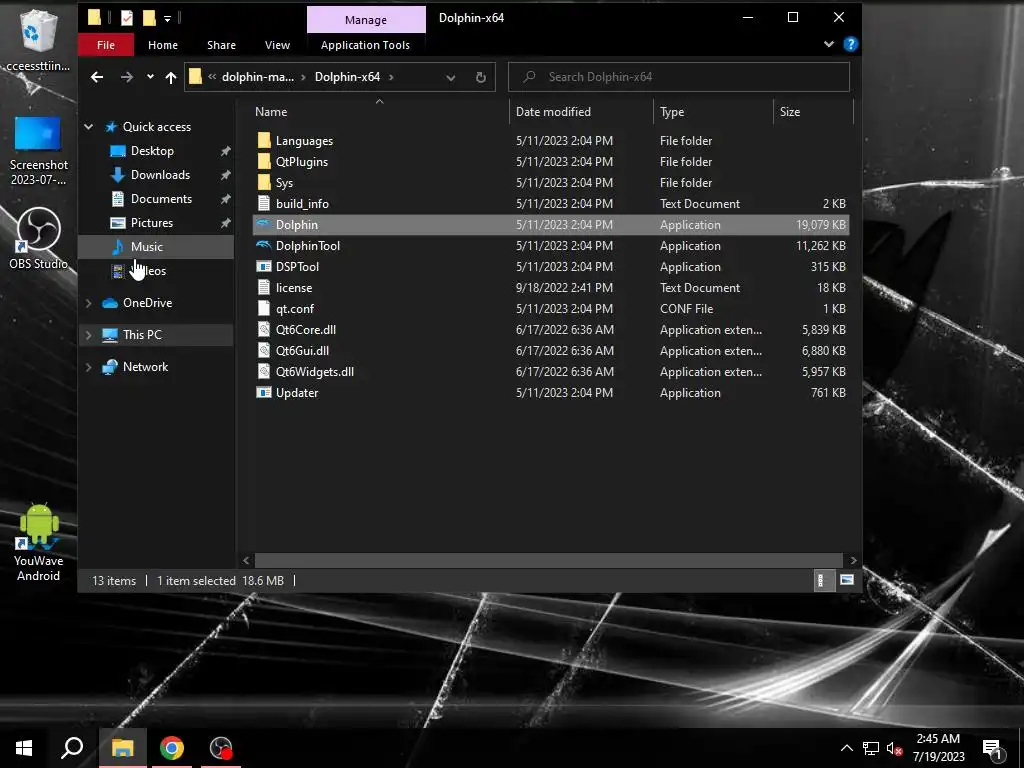Go up one folder level arrow
The height and width of the screenshot is (768, 1024).
coord(171,77)
